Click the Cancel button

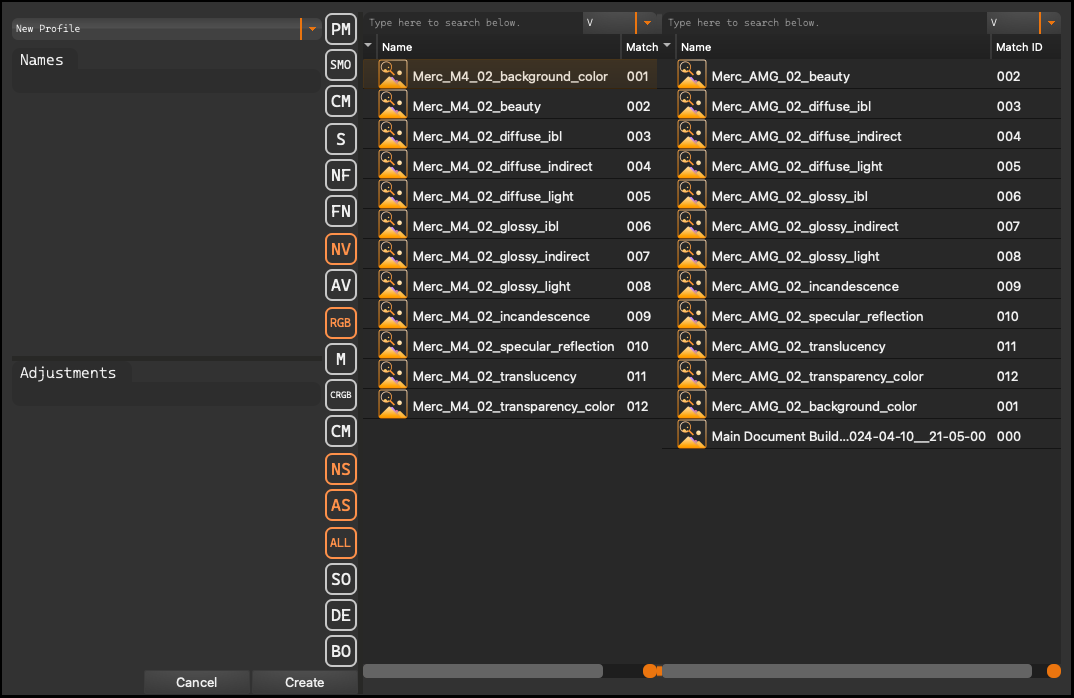(x=197, y=682)
